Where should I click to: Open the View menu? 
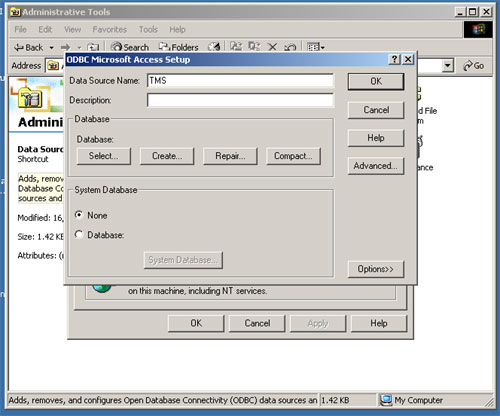tap(72, 29)
